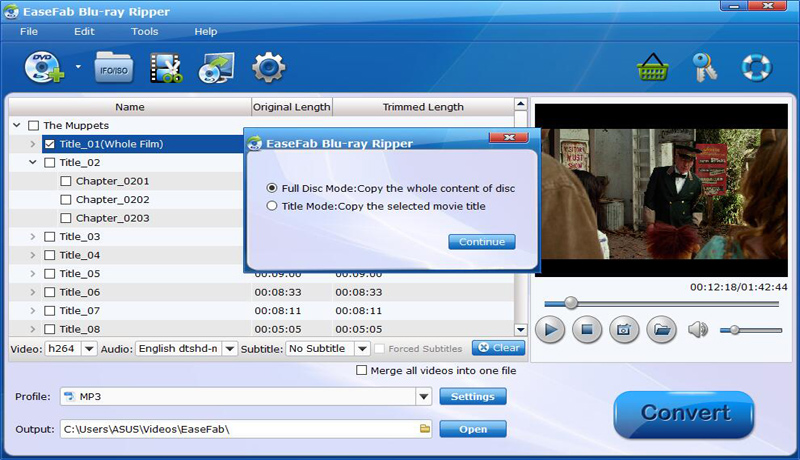Click the Original Length column header

(292, 107)
